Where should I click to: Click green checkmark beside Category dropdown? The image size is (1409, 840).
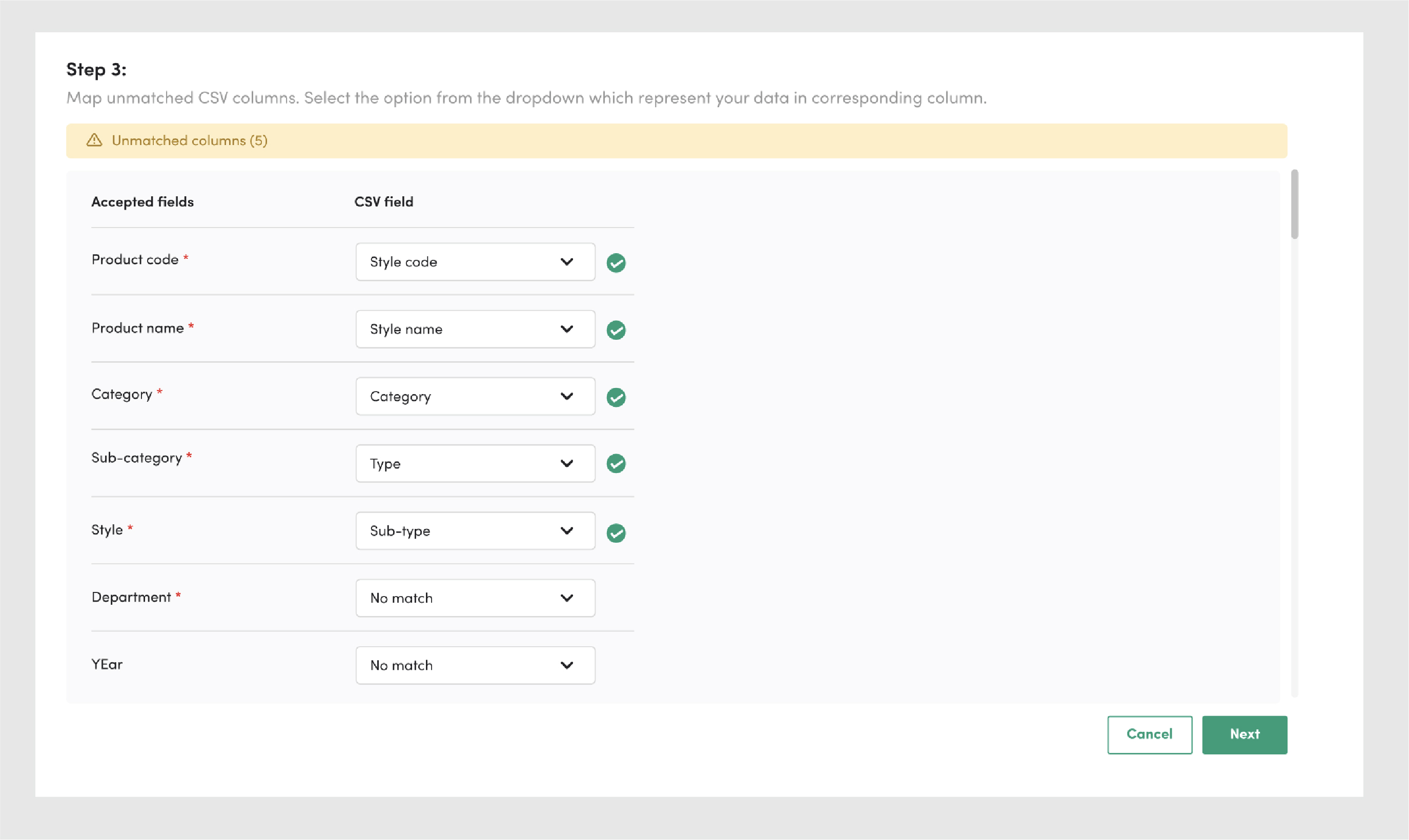tap(616, 397)
